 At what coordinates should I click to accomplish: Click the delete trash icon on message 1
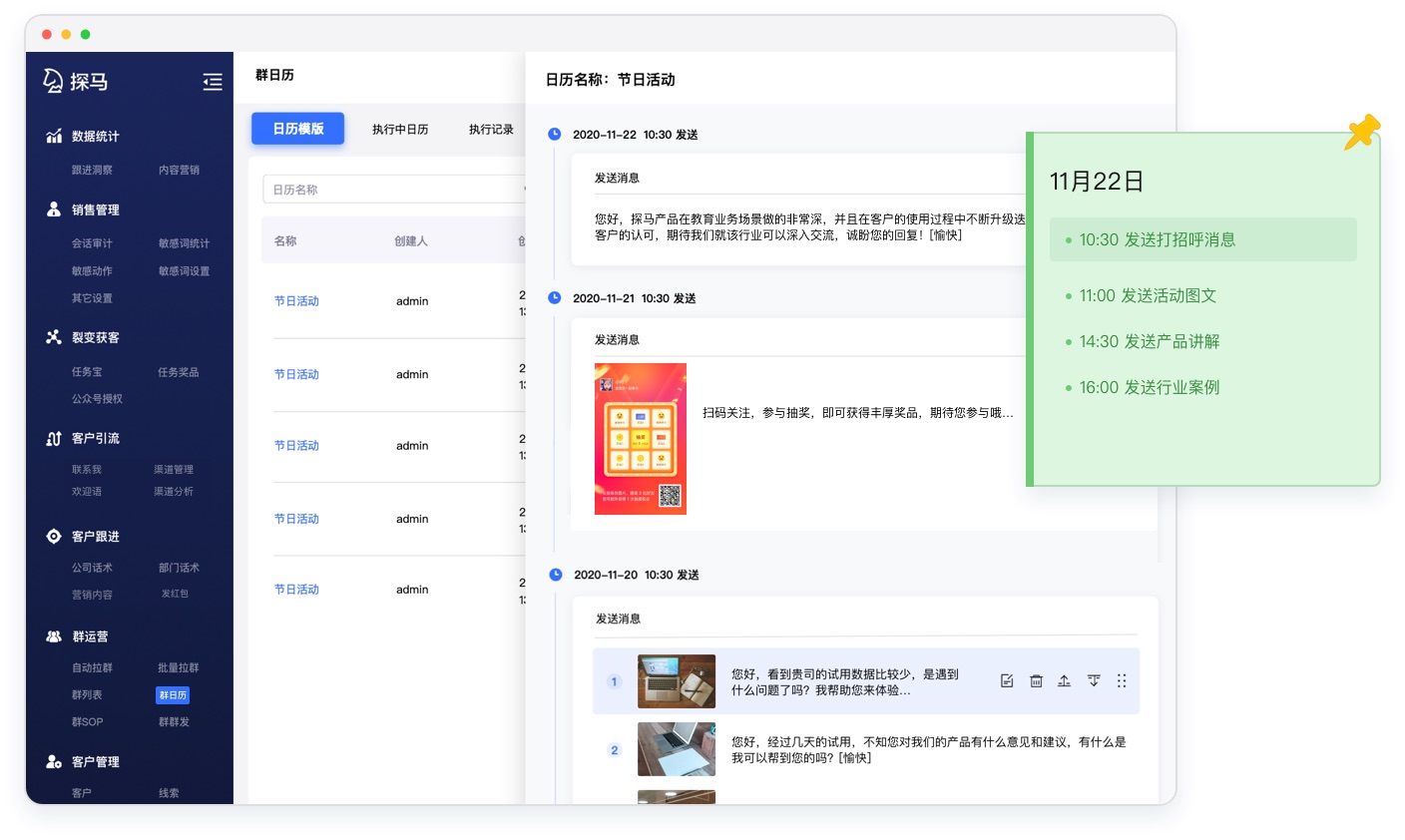1036,680
